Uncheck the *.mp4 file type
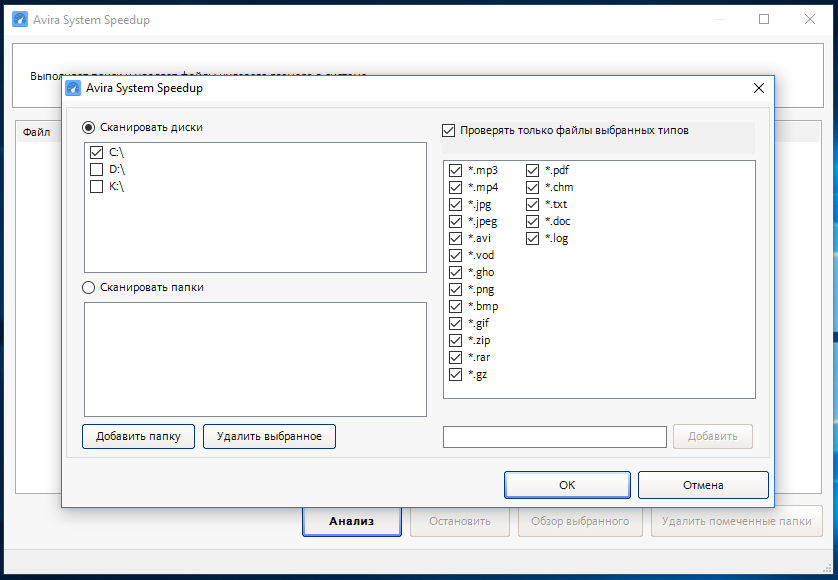 click(455, 188)
